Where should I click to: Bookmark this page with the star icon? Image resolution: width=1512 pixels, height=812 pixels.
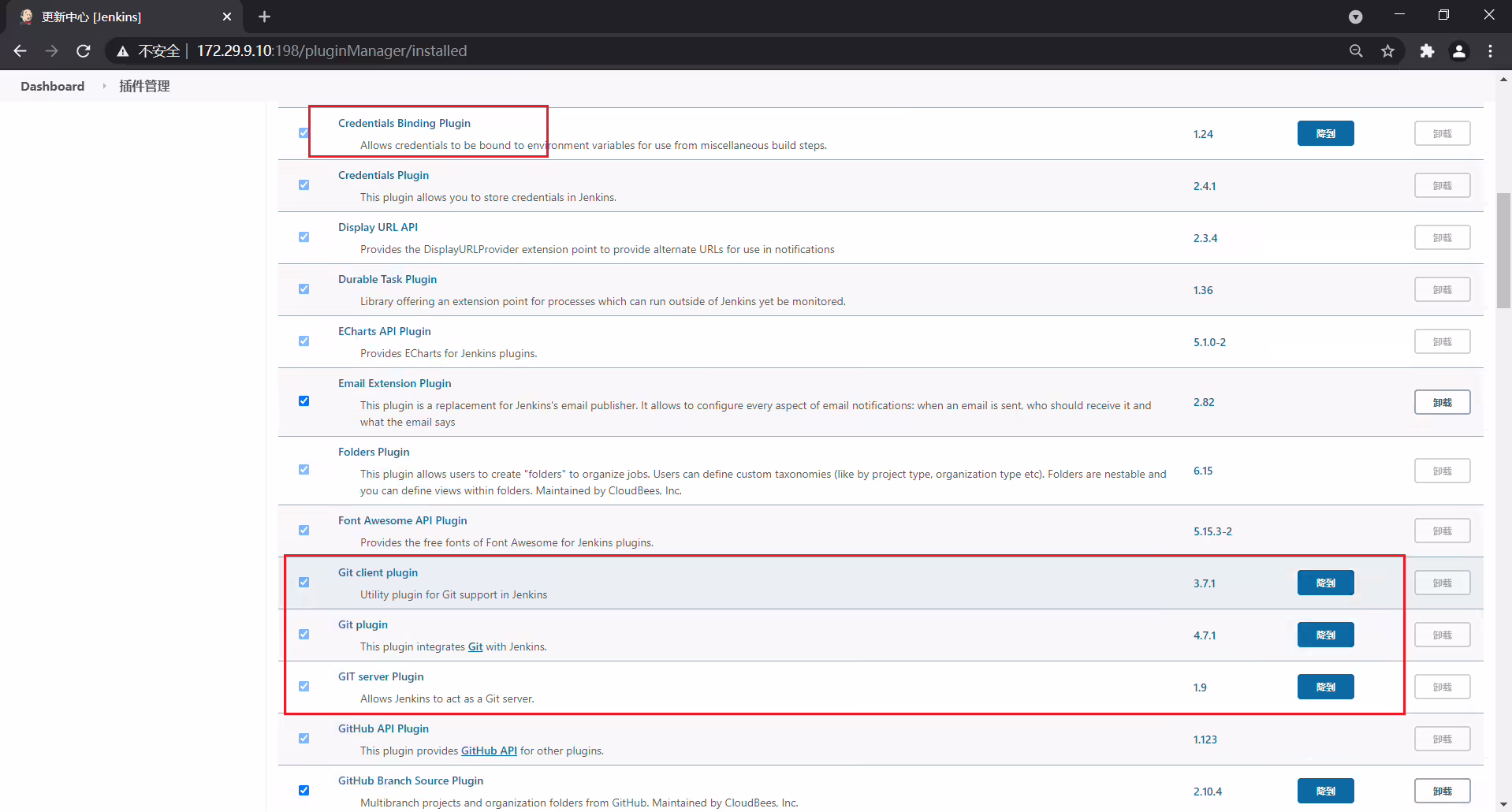point(1388,51)
